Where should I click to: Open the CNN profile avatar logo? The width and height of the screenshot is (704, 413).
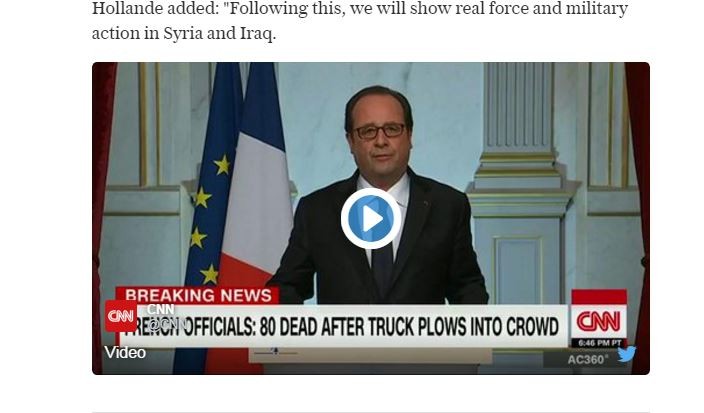(x=121, y=316)
